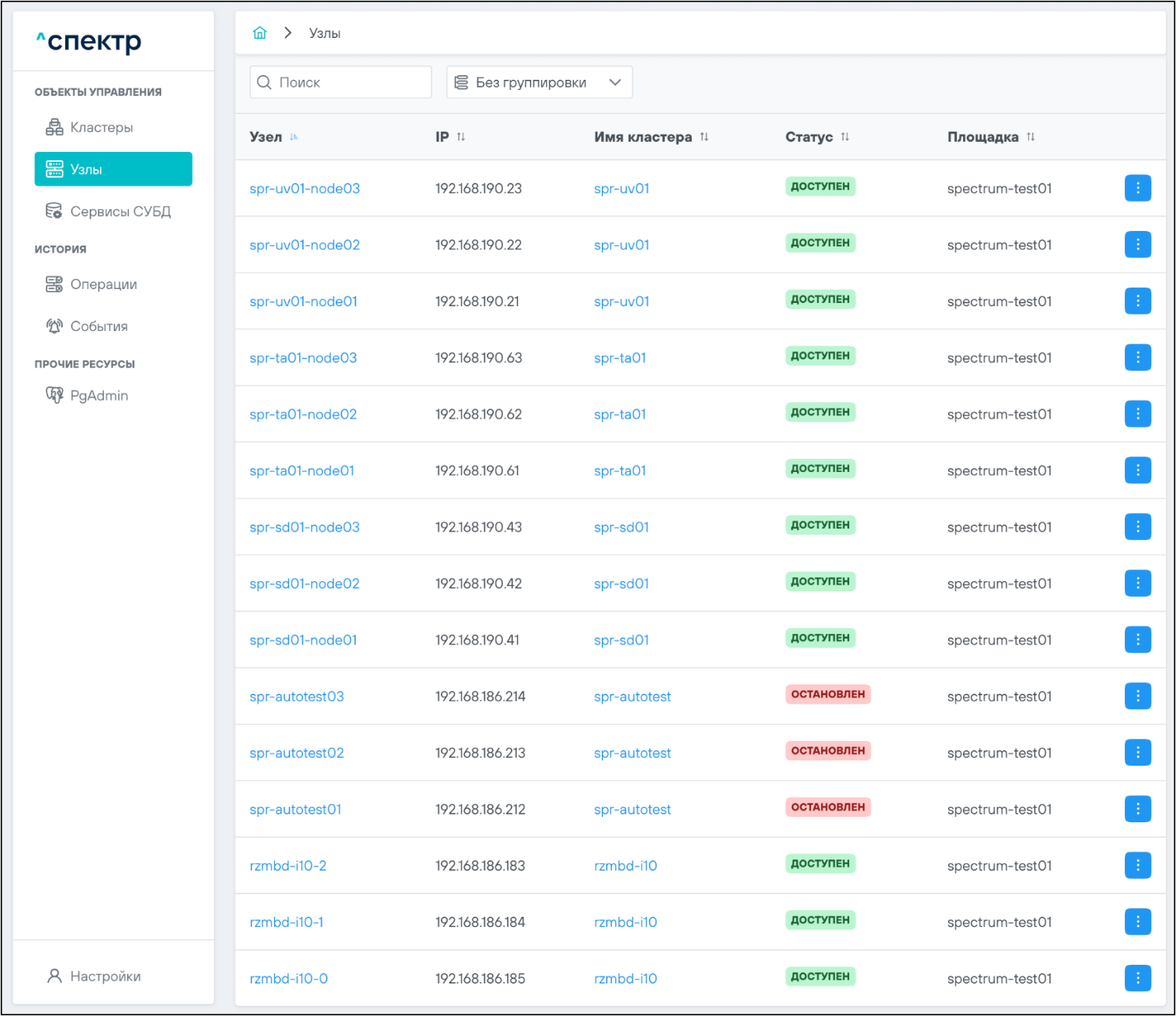The height and width of the screenshot is (1016, 1176).
Task: Expand the Без группировки dropdown
Action: pos(539,82)
